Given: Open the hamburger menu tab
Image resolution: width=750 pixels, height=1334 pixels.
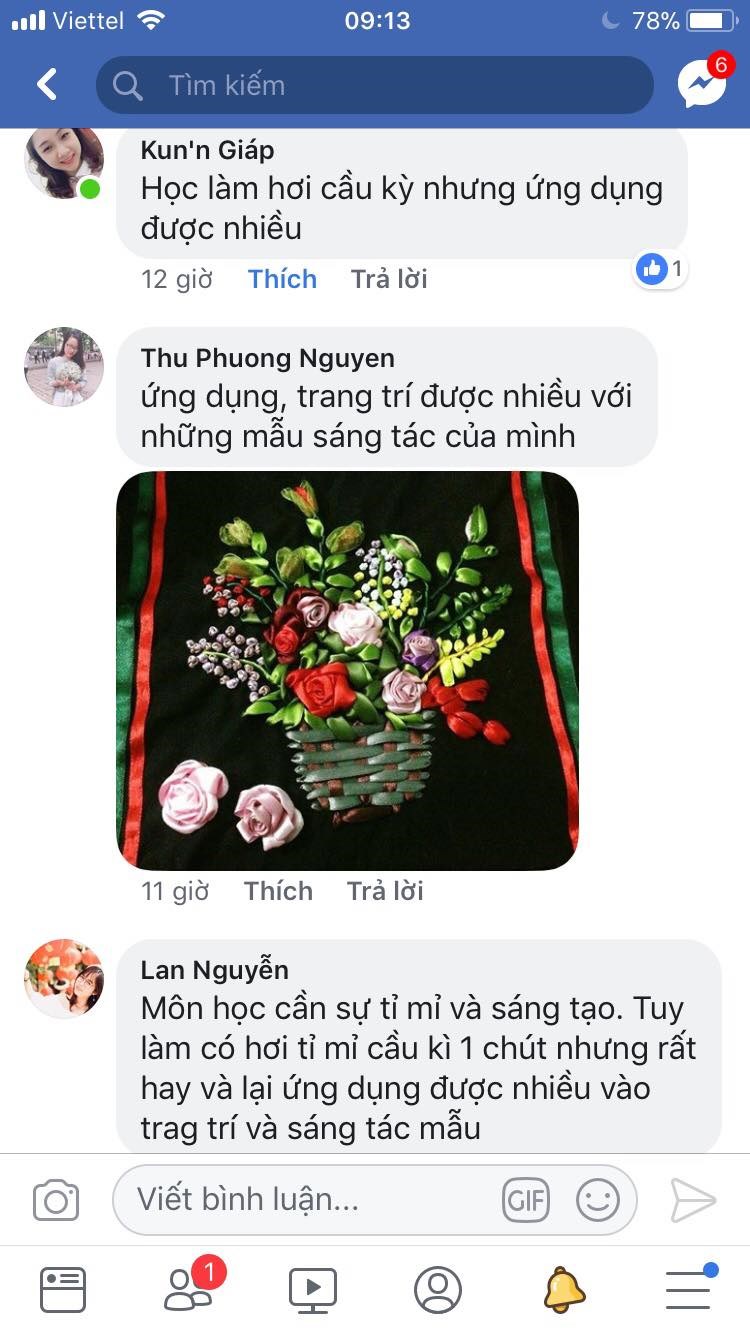Looking at the screenshot, I should click(690, 1287).
